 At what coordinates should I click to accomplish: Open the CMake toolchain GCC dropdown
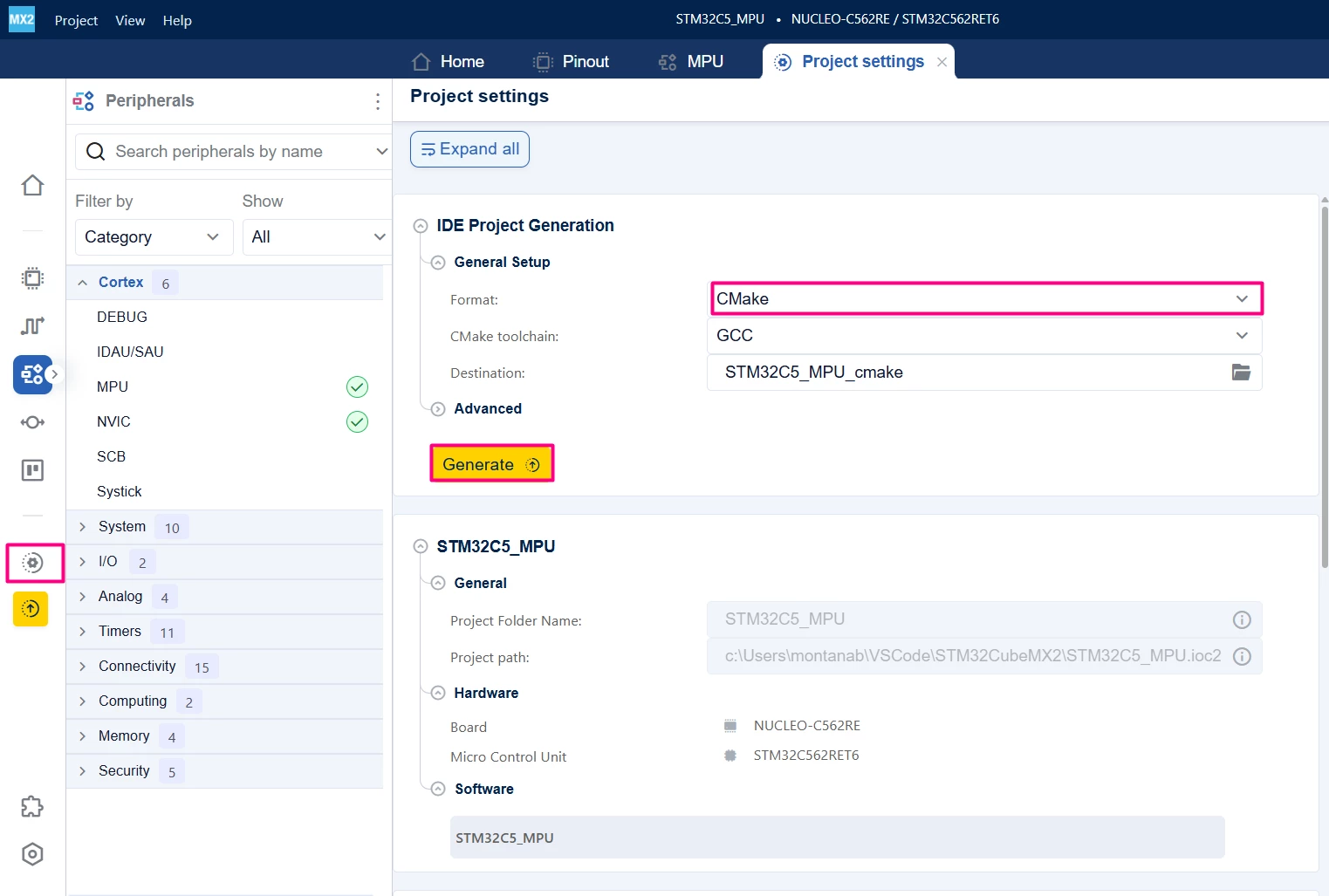pyautogui.click(x=984, y=336)
